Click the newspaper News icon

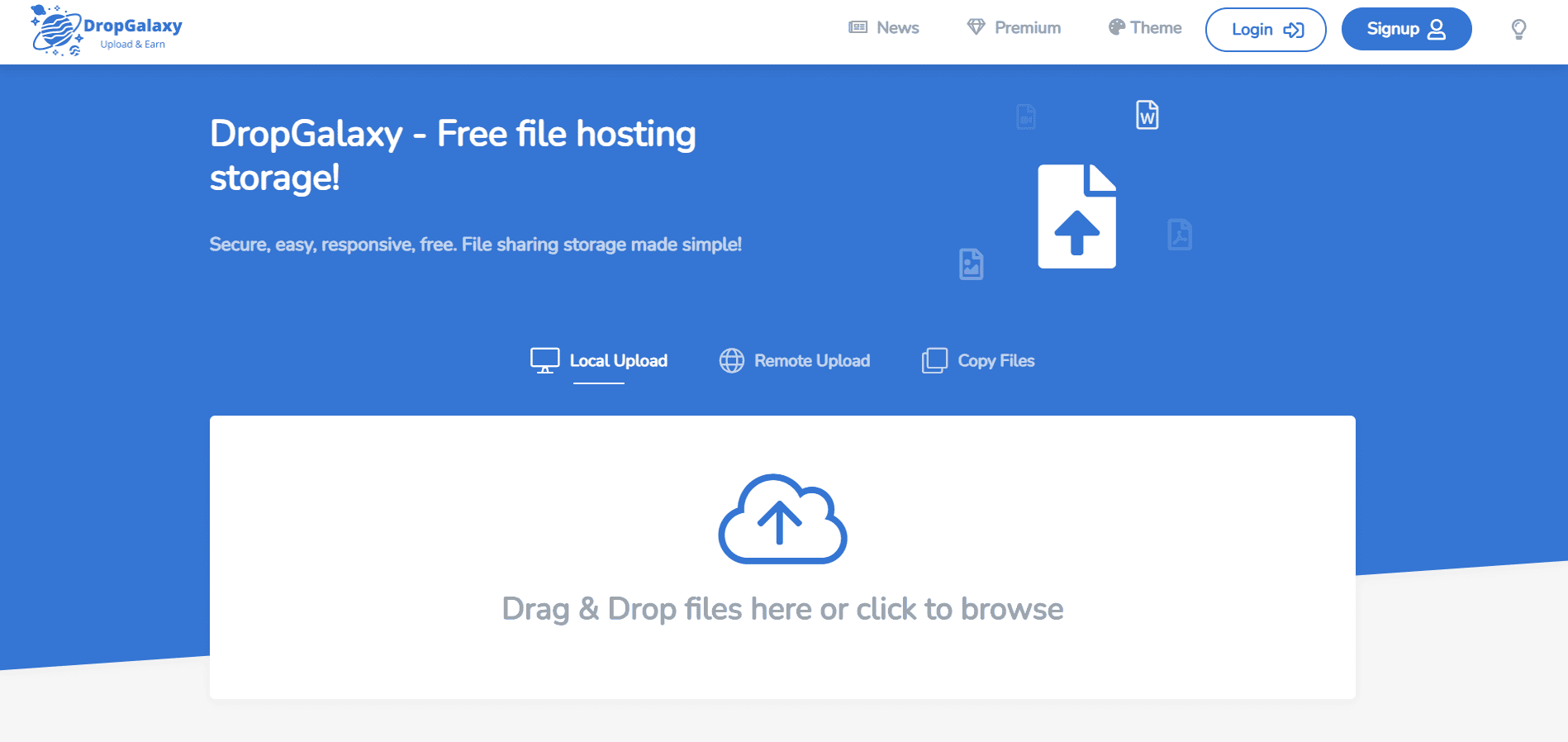(858, 27)
